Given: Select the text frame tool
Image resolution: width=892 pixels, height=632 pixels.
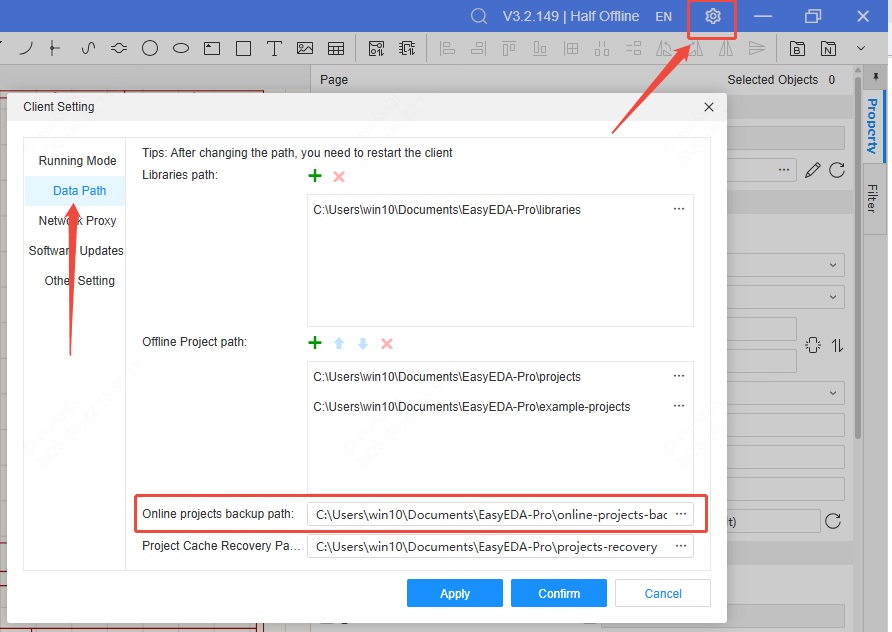Looking at the screenshot, I should [212, 48].
